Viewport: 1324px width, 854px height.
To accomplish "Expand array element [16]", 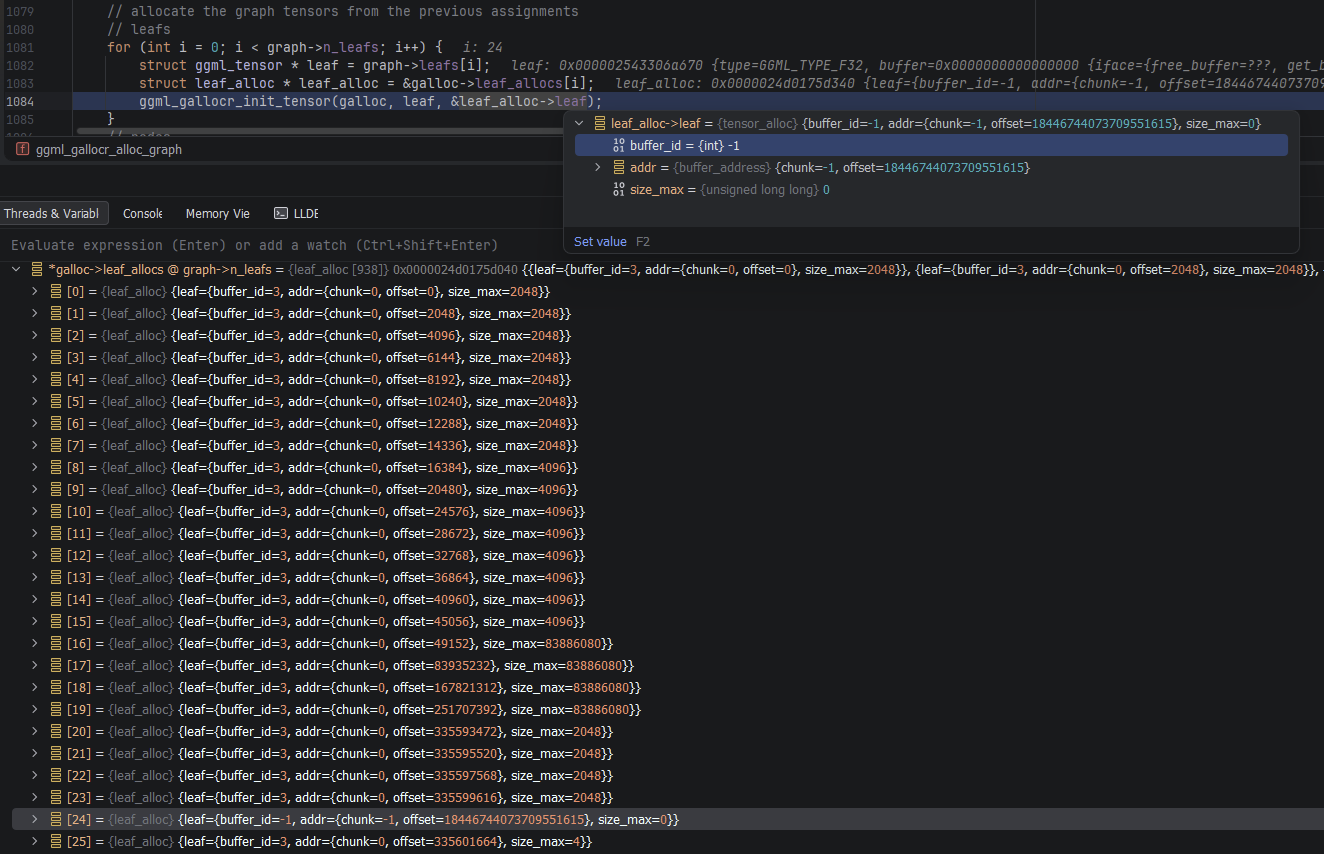I will [35, 643].
